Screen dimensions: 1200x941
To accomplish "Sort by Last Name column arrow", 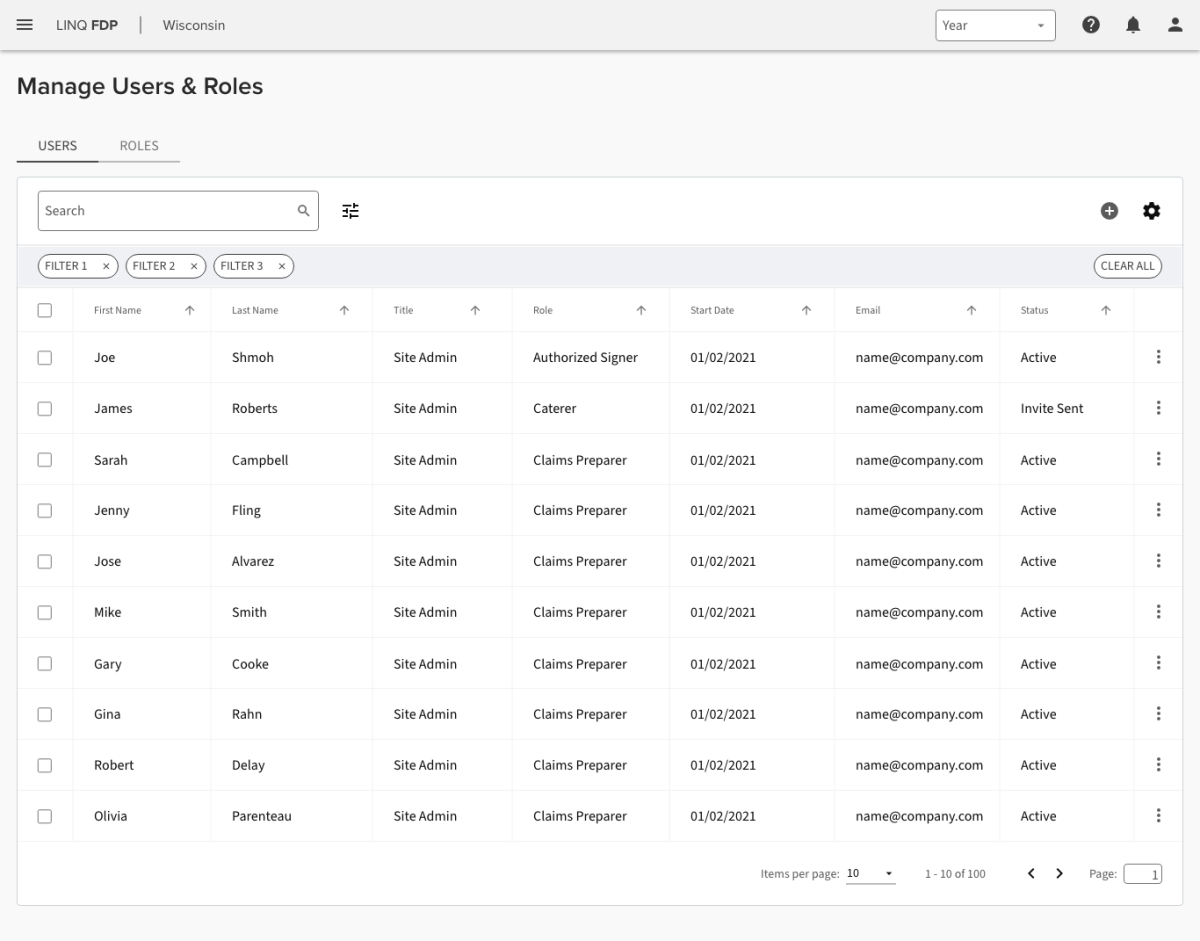I will (344, 311).
